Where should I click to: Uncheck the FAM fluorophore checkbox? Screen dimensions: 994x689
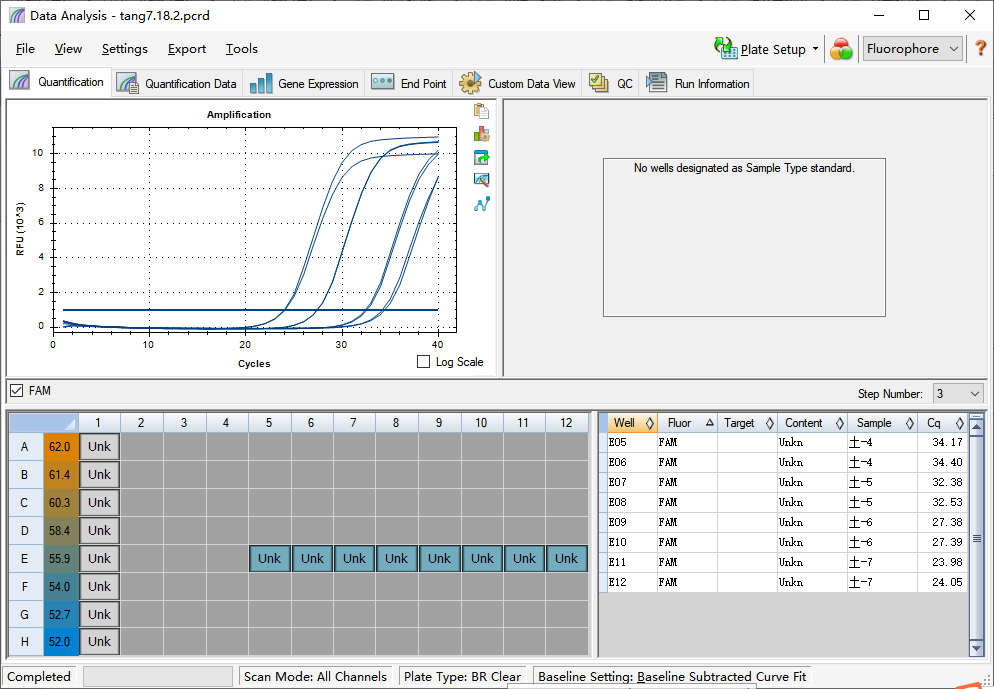(x=17, y=391)
